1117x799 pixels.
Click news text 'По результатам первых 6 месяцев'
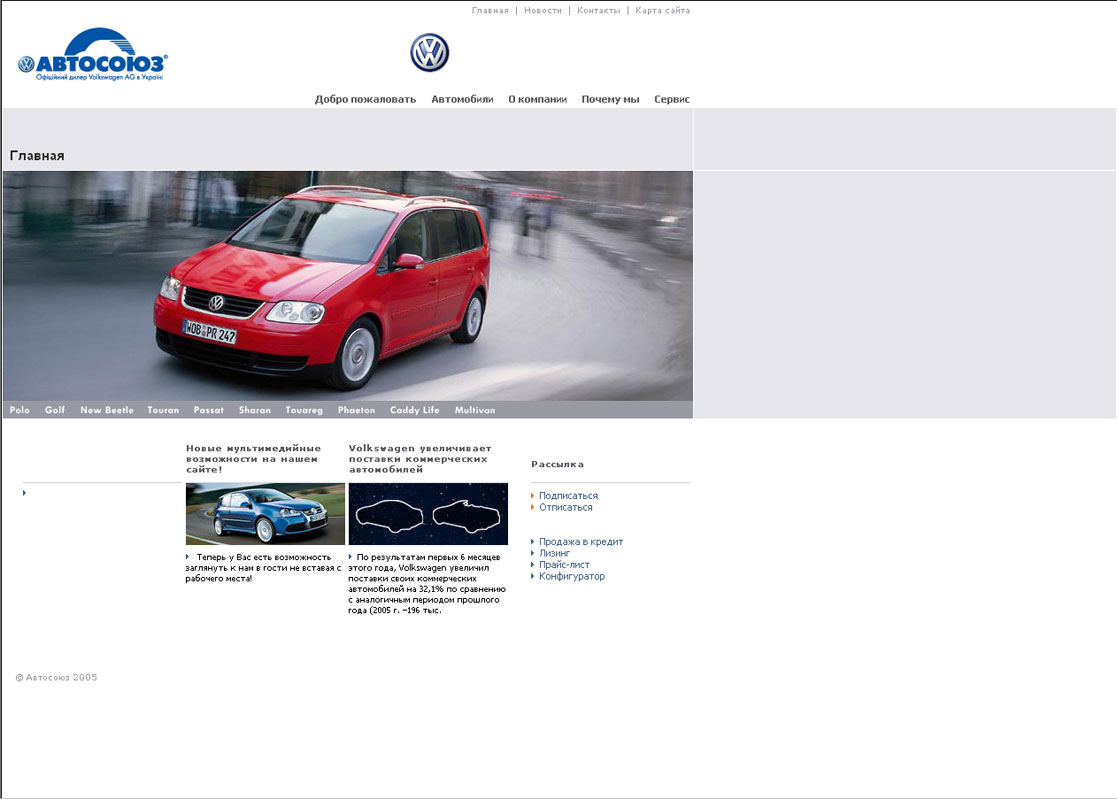click(x=427, y=584)
